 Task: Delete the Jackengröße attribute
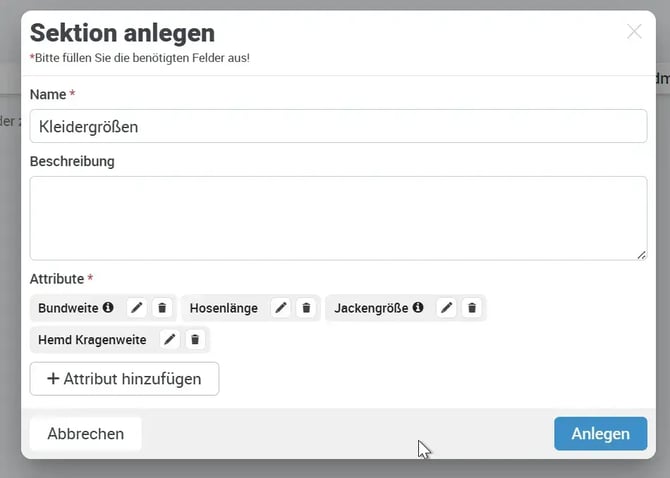pos(472,308)
